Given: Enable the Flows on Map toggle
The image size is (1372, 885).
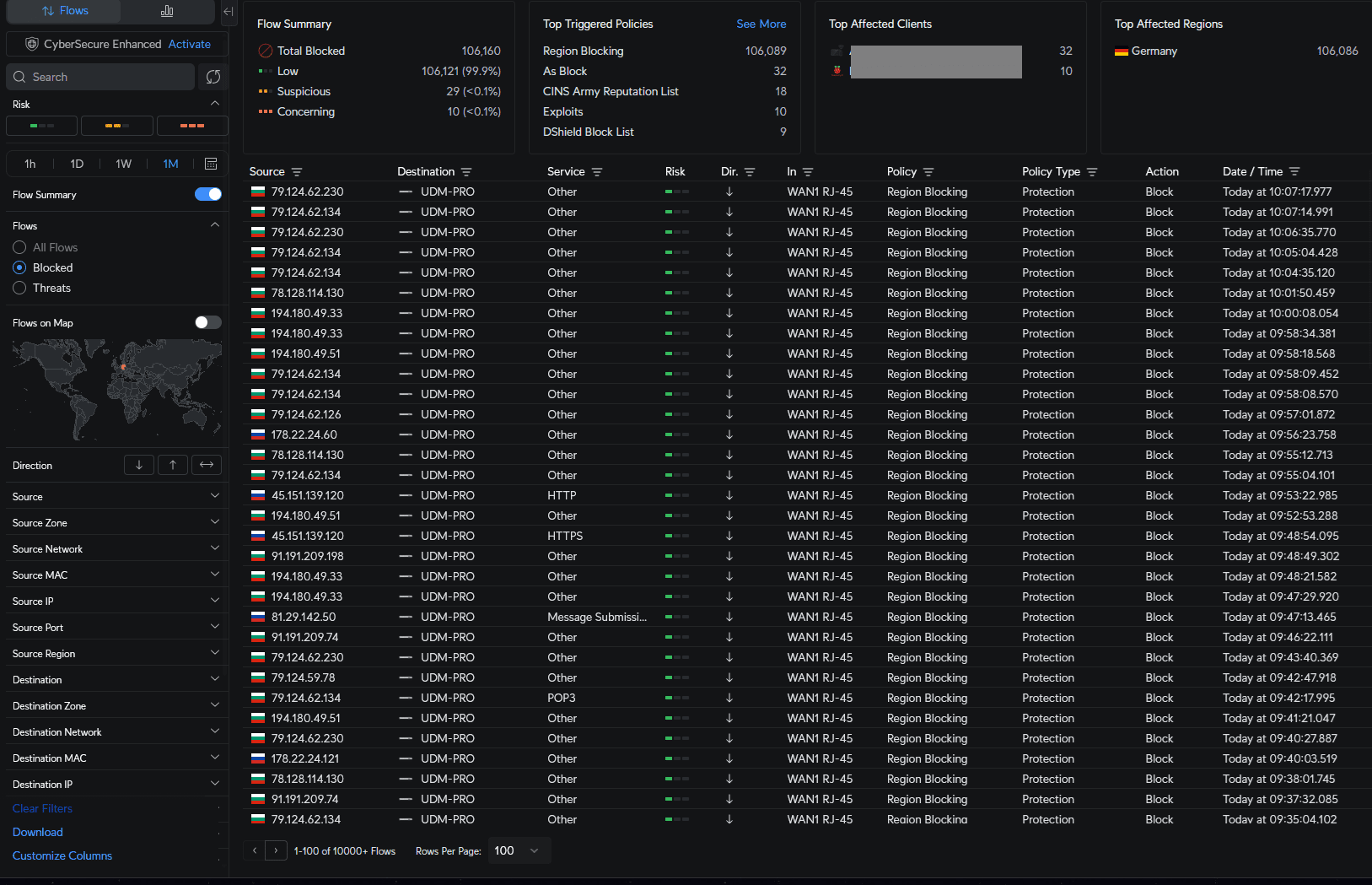Looking at the screenshot, I should click(207, 322).
